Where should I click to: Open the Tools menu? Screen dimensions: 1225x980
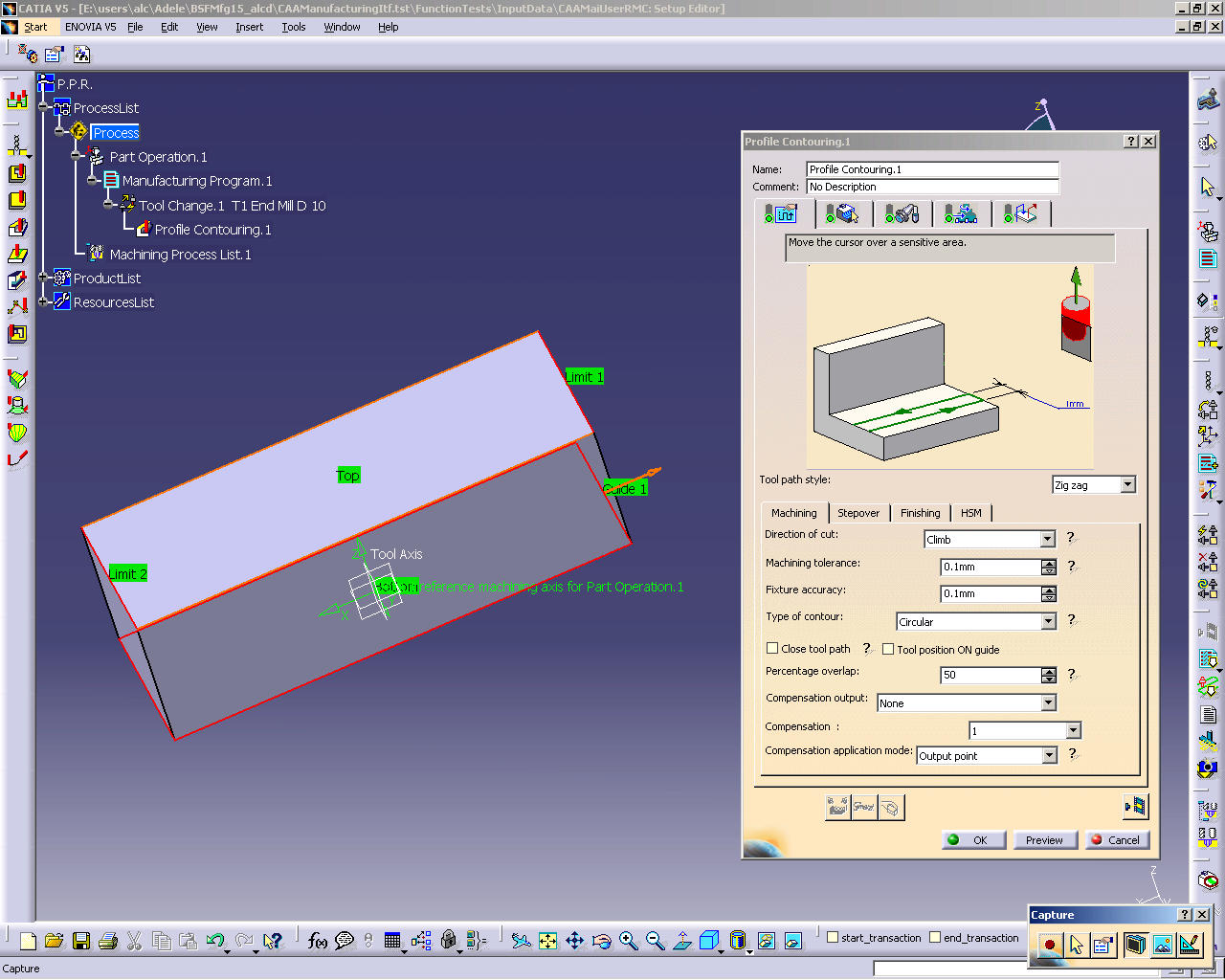pos(293,27)
